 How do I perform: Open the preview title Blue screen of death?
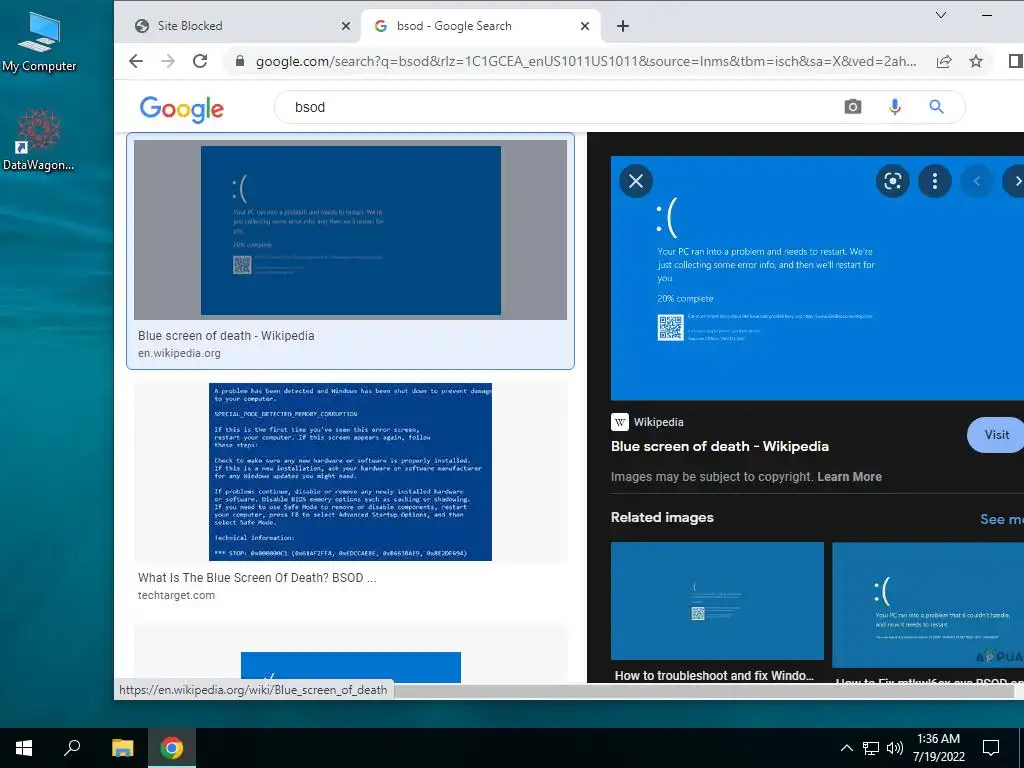[720, 447]
